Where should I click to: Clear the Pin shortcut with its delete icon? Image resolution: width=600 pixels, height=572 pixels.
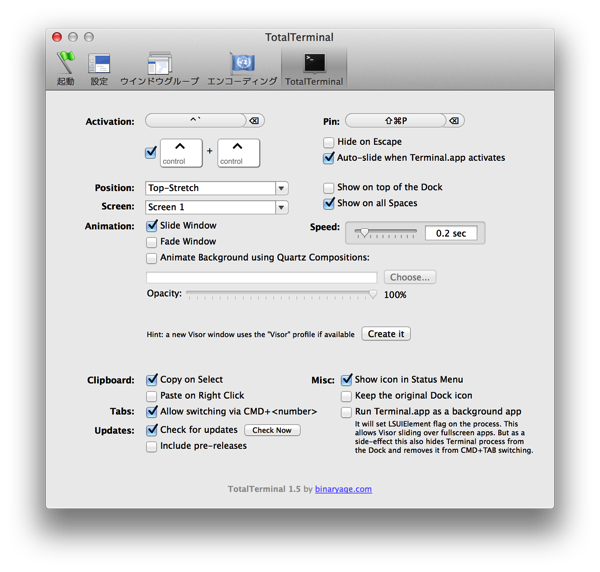tap(454, 121)
